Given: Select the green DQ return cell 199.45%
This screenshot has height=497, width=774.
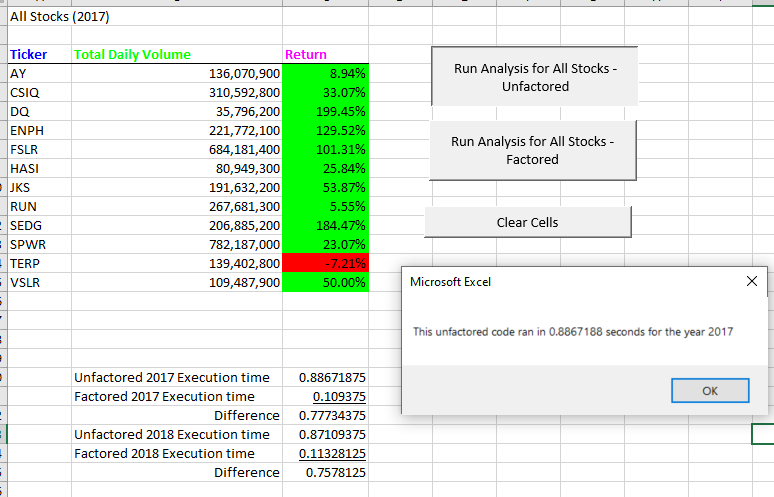Looking at the screenshot, I should 325,112.
